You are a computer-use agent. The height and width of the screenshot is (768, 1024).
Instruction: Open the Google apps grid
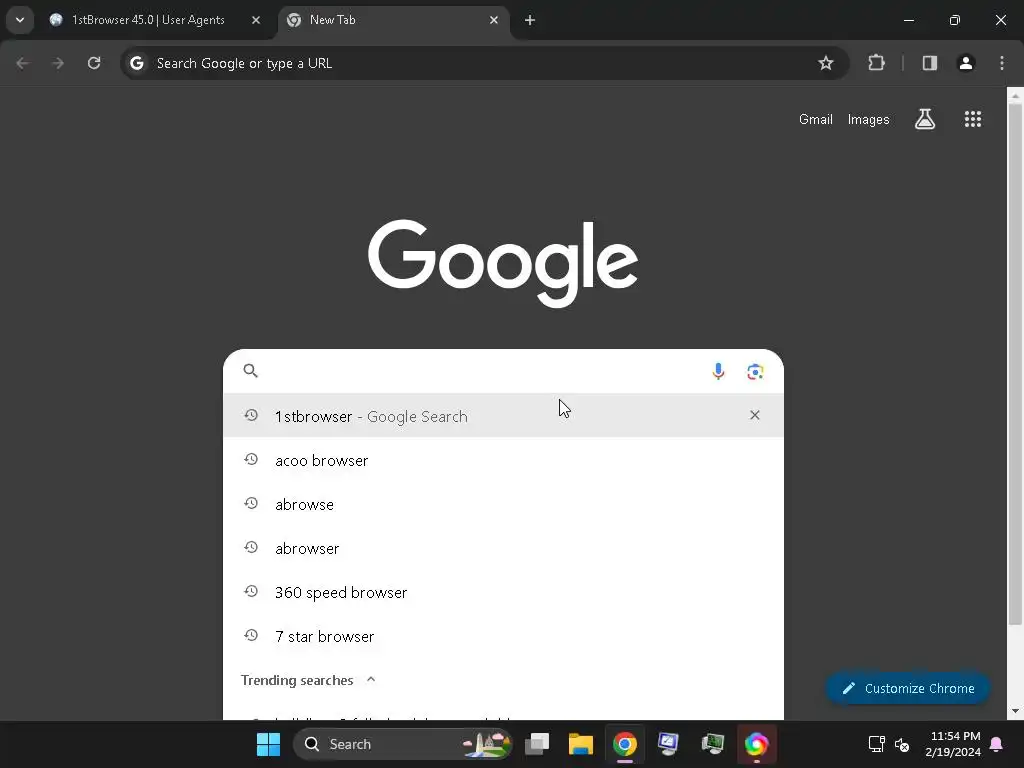click(972, 119)
